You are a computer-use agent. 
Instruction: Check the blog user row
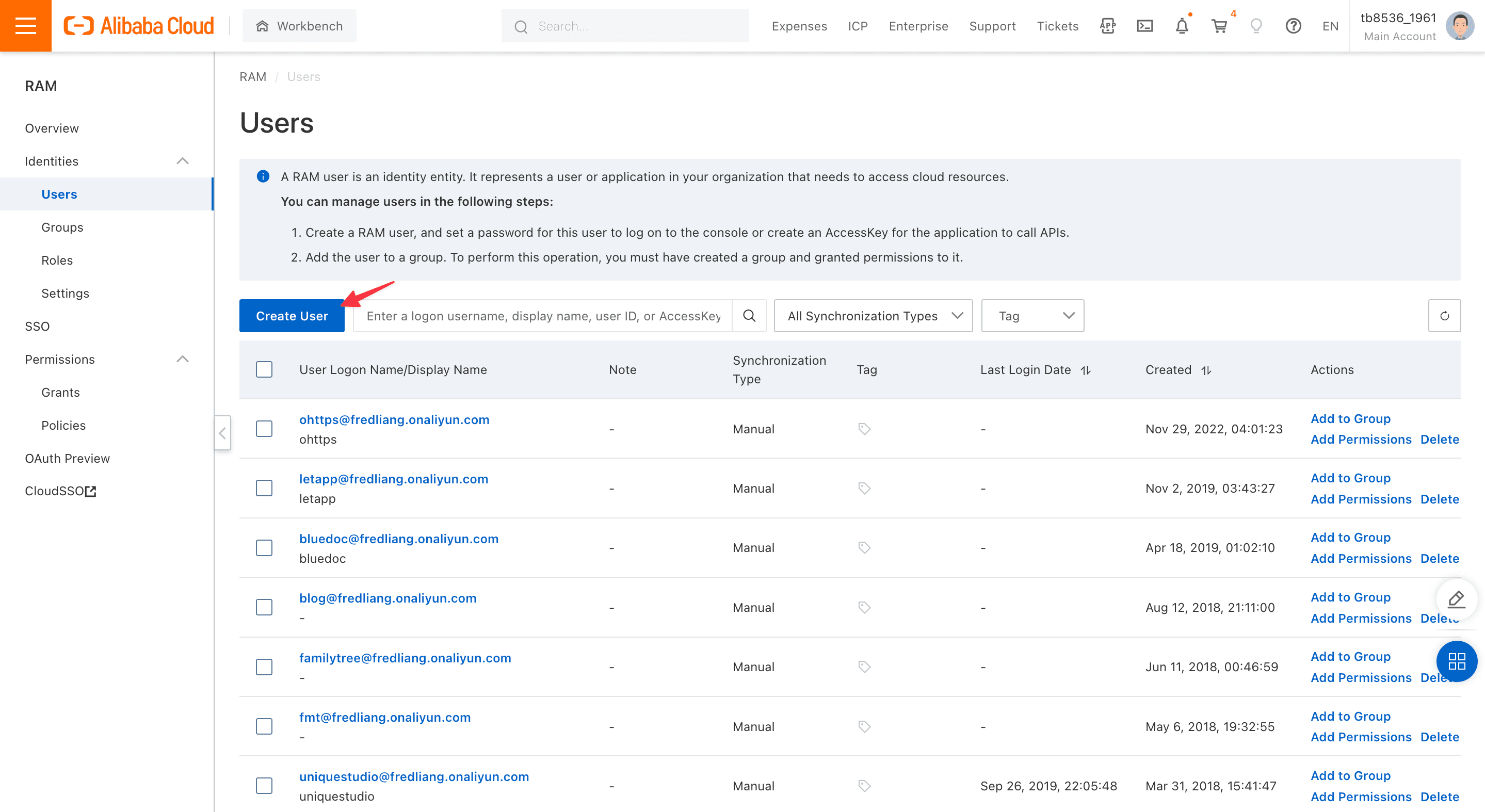264,607
